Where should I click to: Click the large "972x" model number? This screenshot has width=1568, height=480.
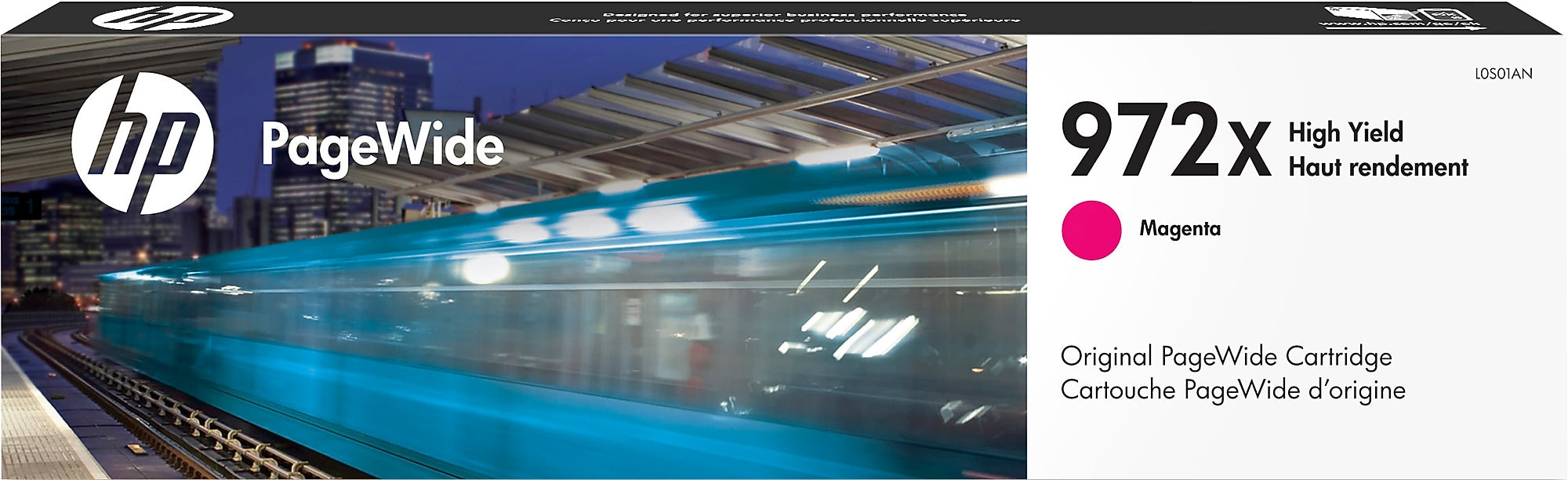click(1166, 141)
